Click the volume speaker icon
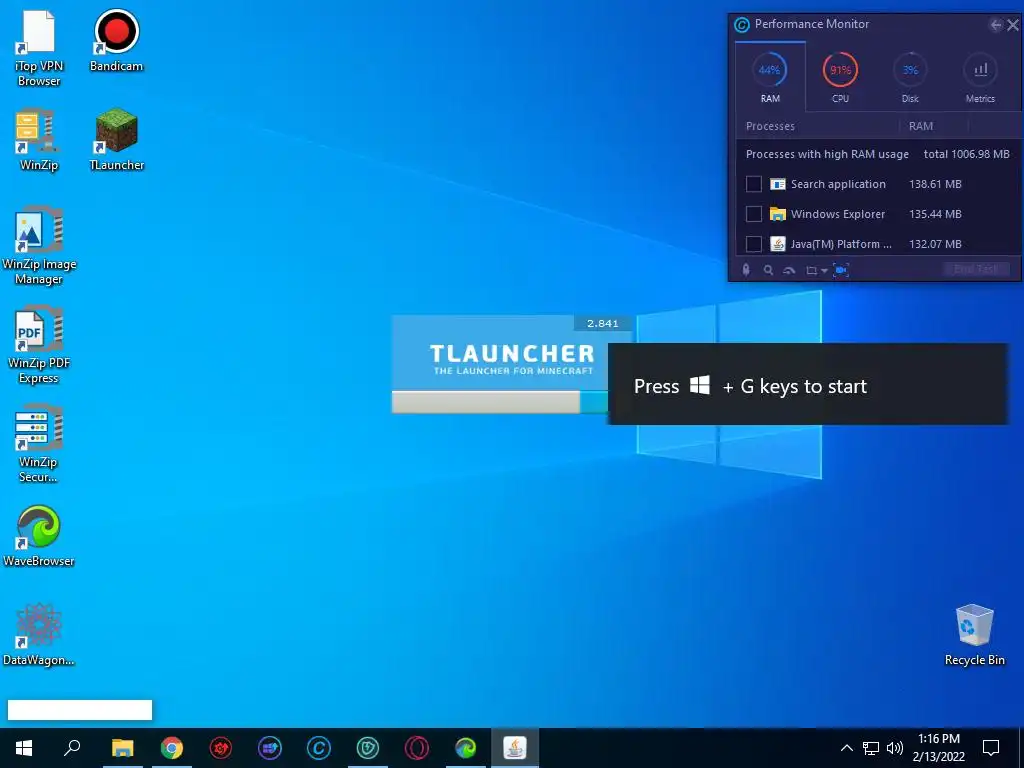 pos(895,748)
